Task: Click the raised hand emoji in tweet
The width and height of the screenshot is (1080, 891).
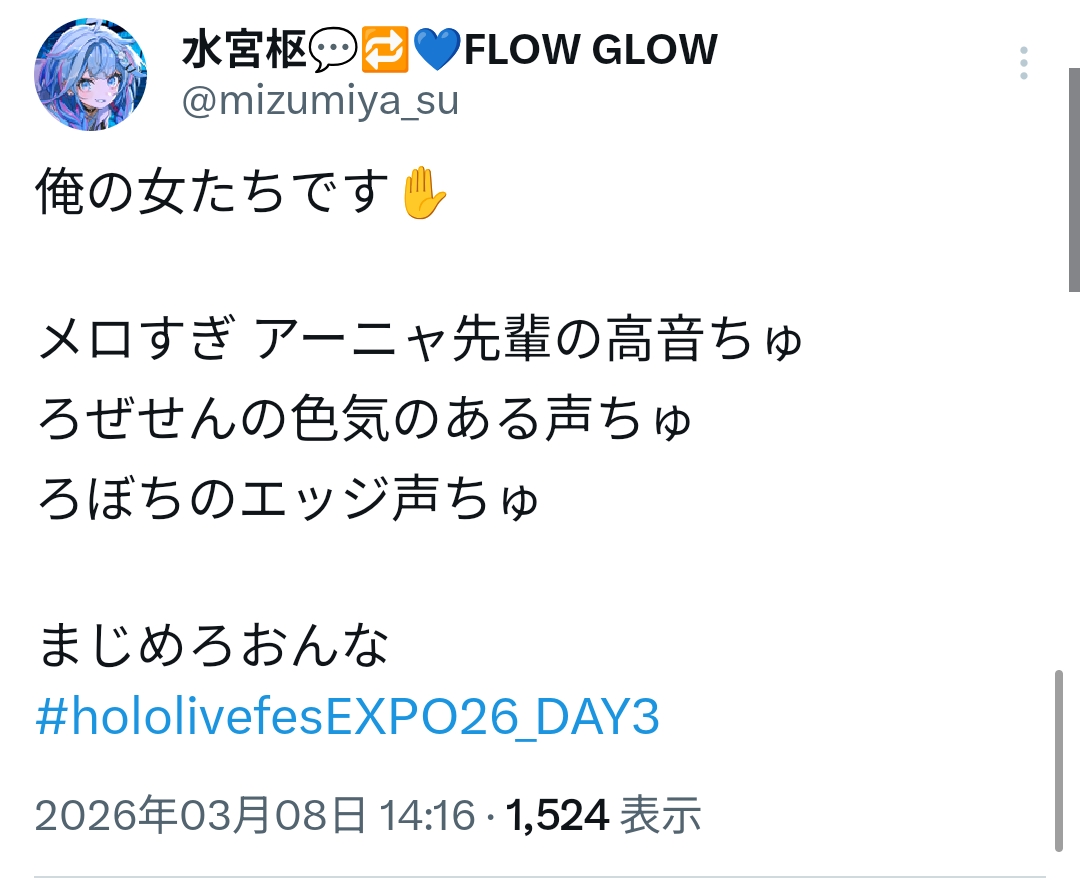Action: coord(423,193)
